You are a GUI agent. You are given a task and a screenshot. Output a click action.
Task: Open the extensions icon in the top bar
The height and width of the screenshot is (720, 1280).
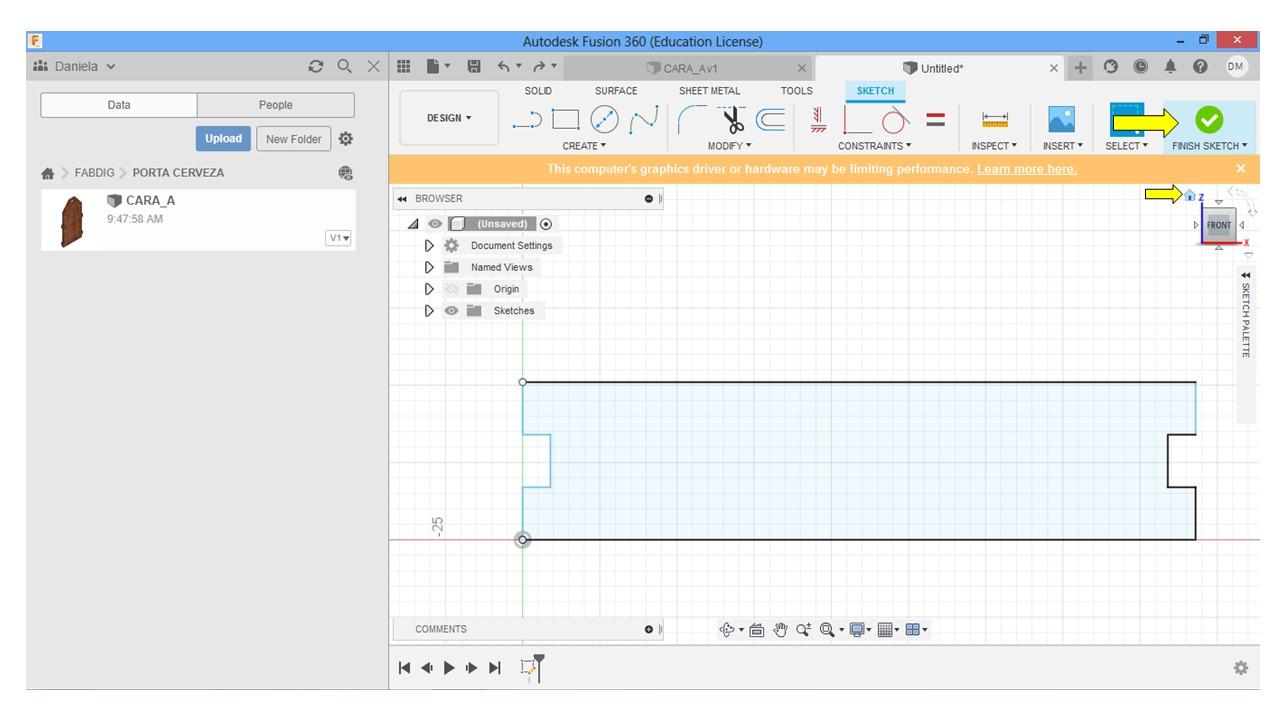1111,67
